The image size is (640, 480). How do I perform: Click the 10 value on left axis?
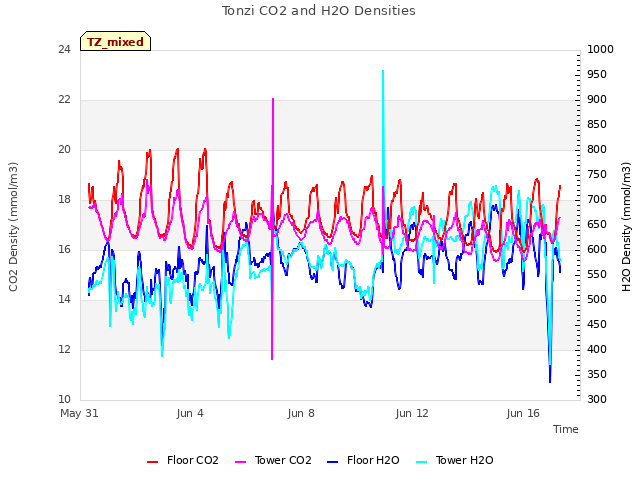[x=64, y=400]
